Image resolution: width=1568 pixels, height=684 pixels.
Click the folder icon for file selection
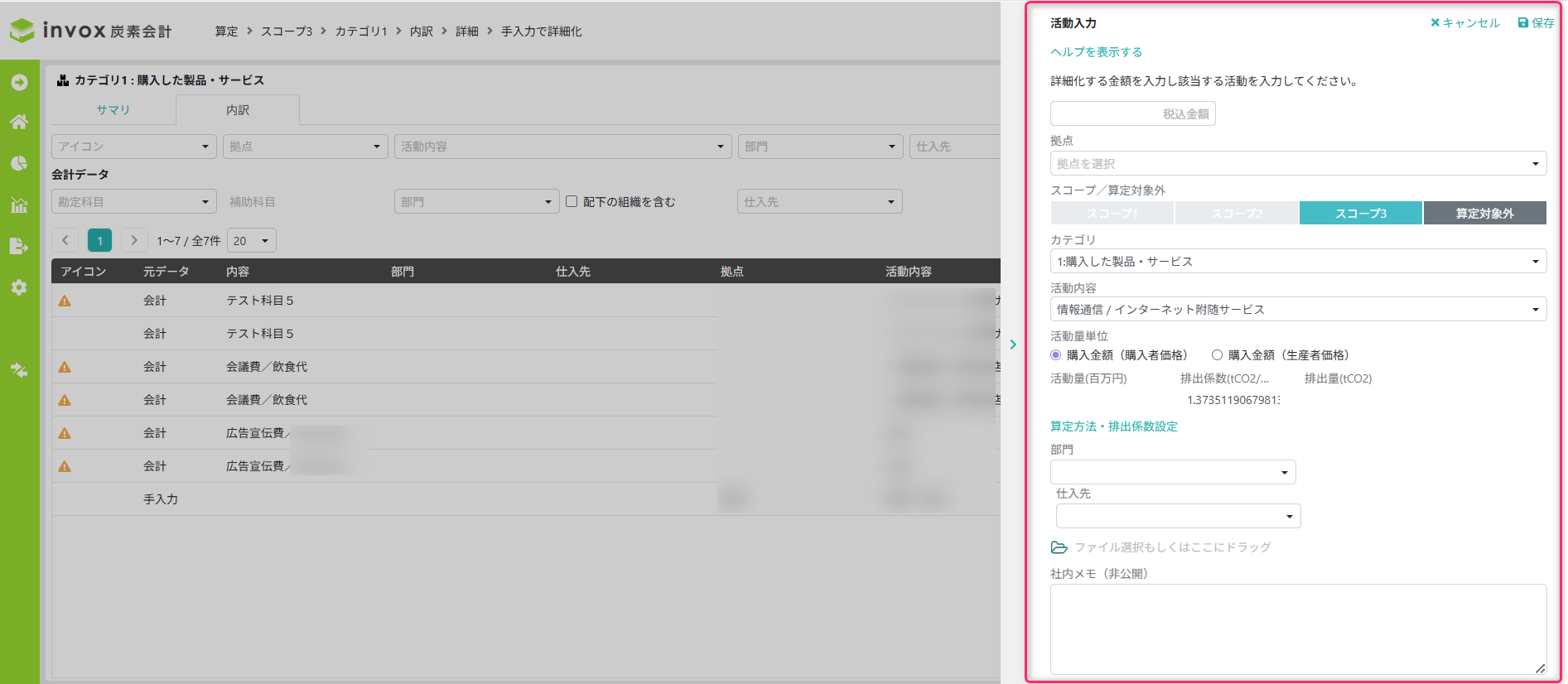(1059, 547)
